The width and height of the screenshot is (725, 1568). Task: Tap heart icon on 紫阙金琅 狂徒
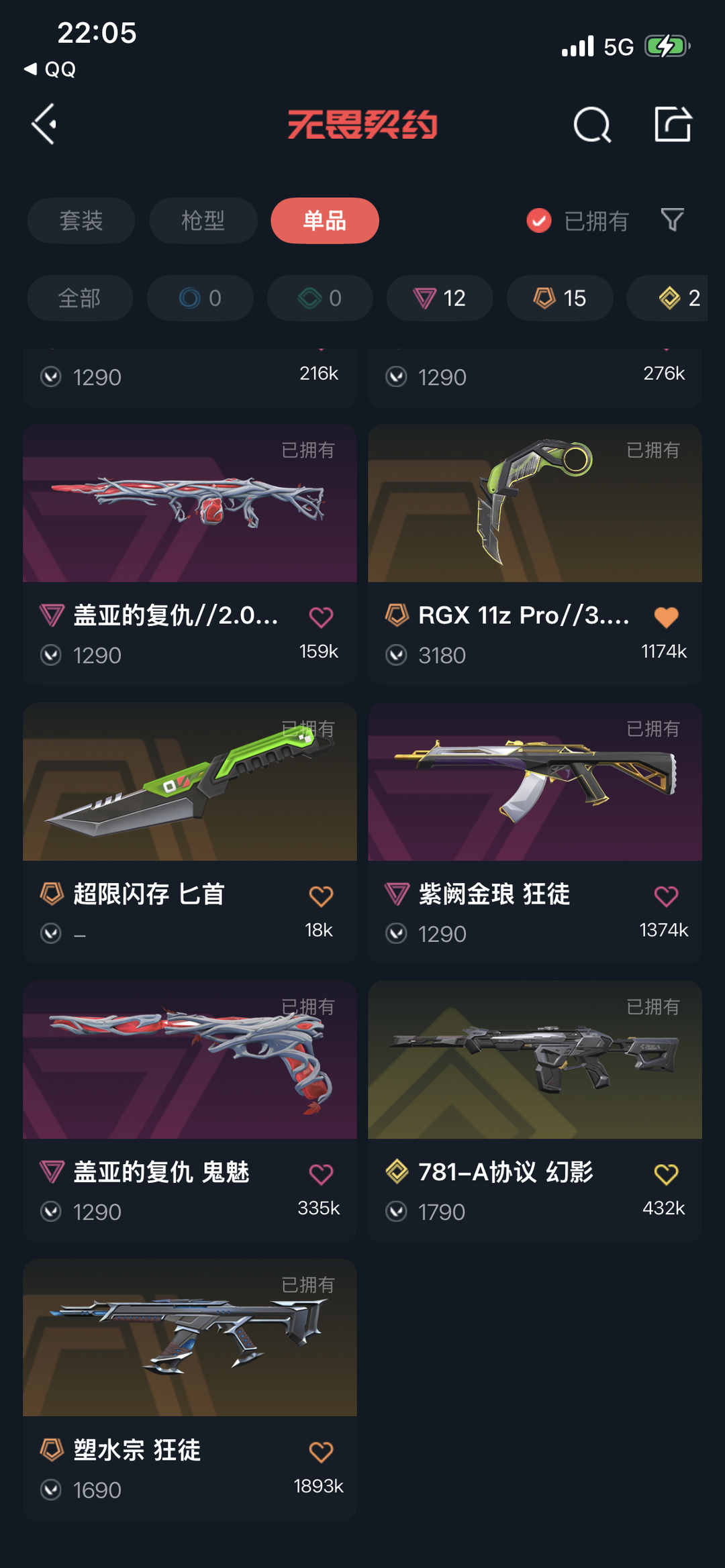(666, 896)
